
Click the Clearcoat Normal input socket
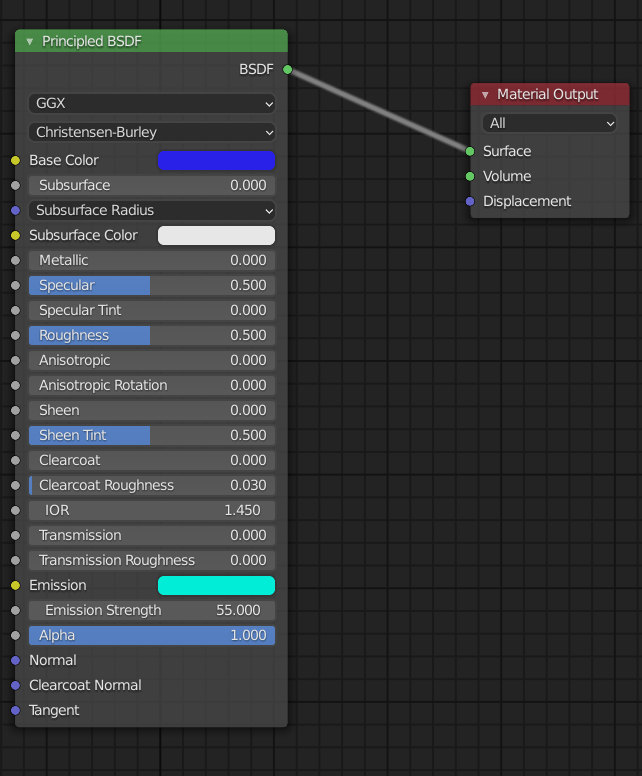click(x=15, y=685)
